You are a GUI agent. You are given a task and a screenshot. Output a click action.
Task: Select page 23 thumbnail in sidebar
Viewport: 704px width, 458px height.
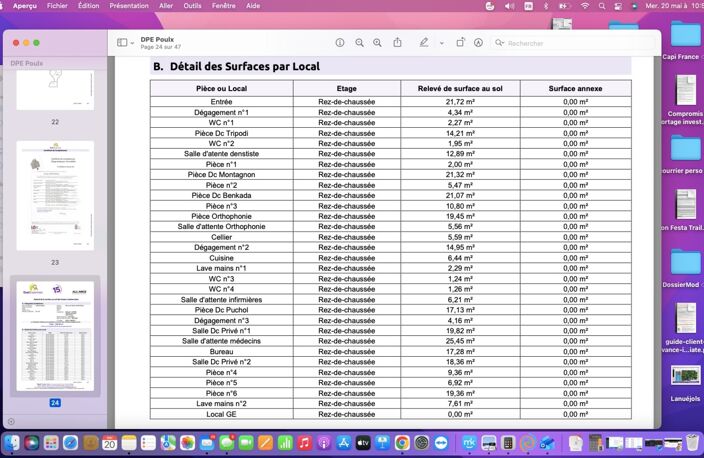(55, 196)
